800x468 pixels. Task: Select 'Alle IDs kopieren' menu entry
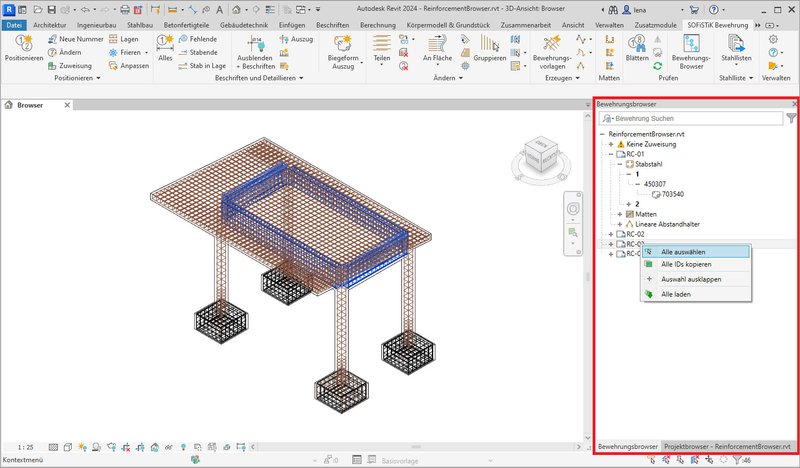coord(688,265)
